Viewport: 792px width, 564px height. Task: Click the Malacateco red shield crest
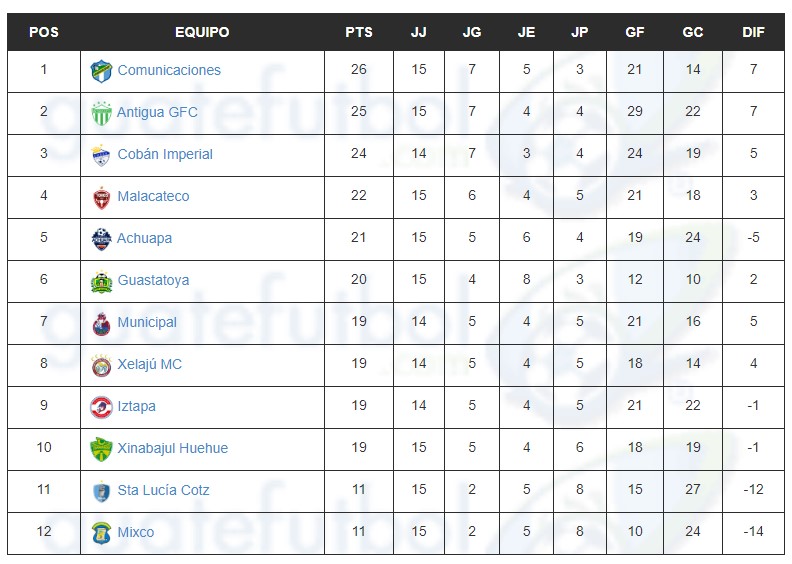tap(102, 197)
